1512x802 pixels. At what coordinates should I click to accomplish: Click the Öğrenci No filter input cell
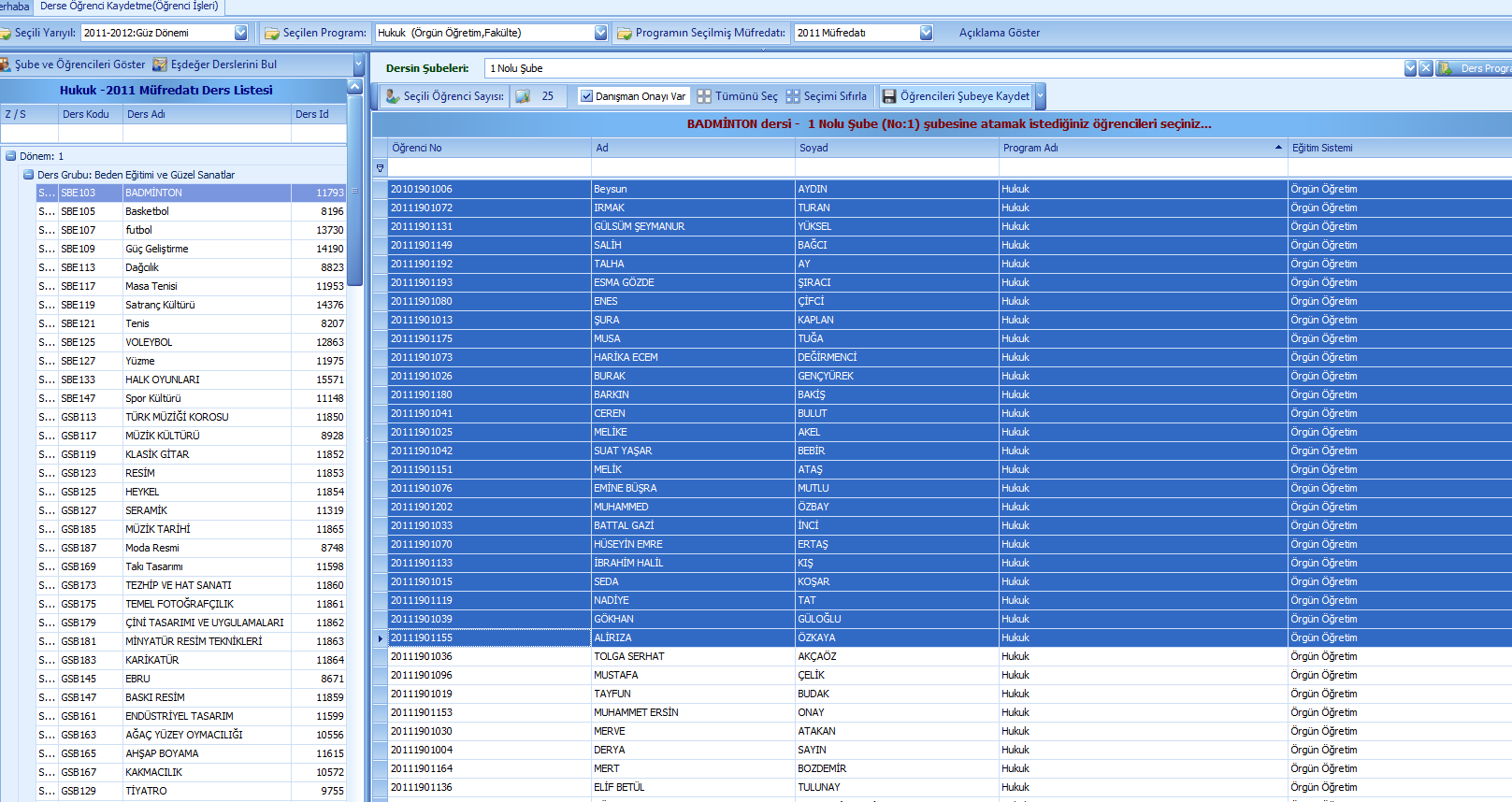tap(490, 167)
